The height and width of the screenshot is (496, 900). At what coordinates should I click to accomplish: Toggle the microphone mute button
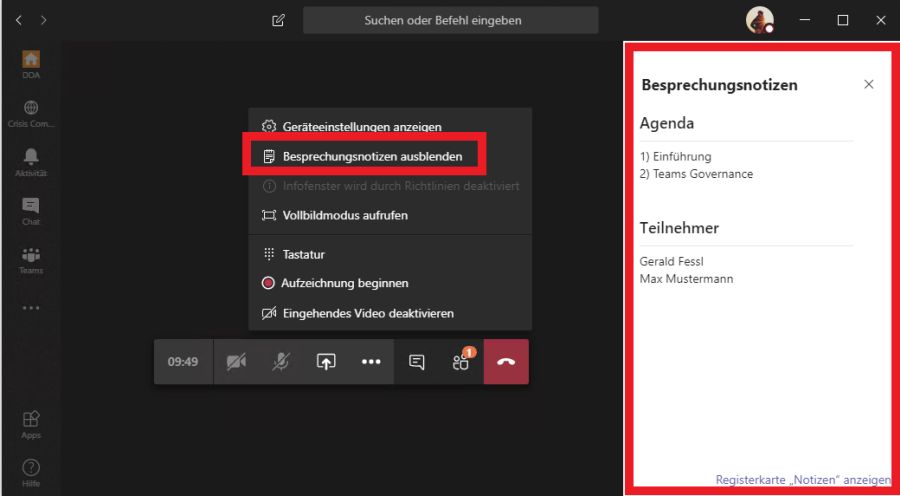[281, 362]
